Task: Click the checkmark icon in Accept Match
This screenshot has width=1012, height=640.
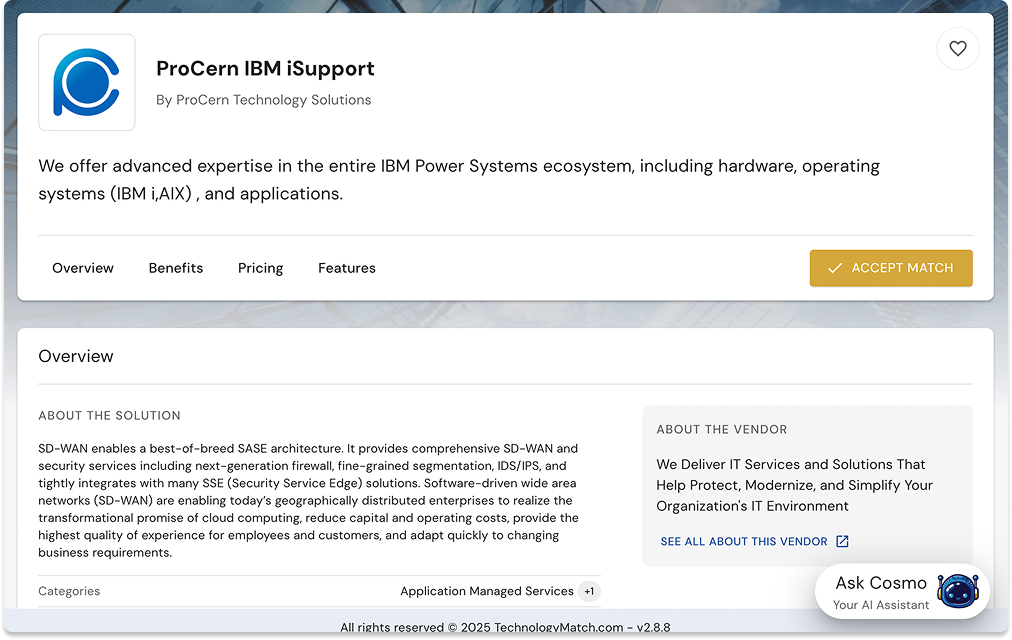Action: click(835, 268)
